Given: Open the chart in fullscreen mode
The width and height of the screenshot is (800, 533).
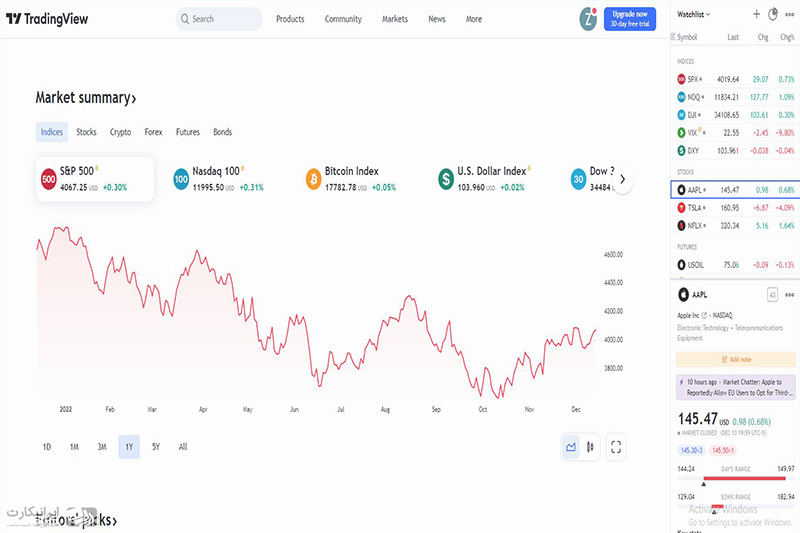Looking at the screenshot, I should point(616,447).
